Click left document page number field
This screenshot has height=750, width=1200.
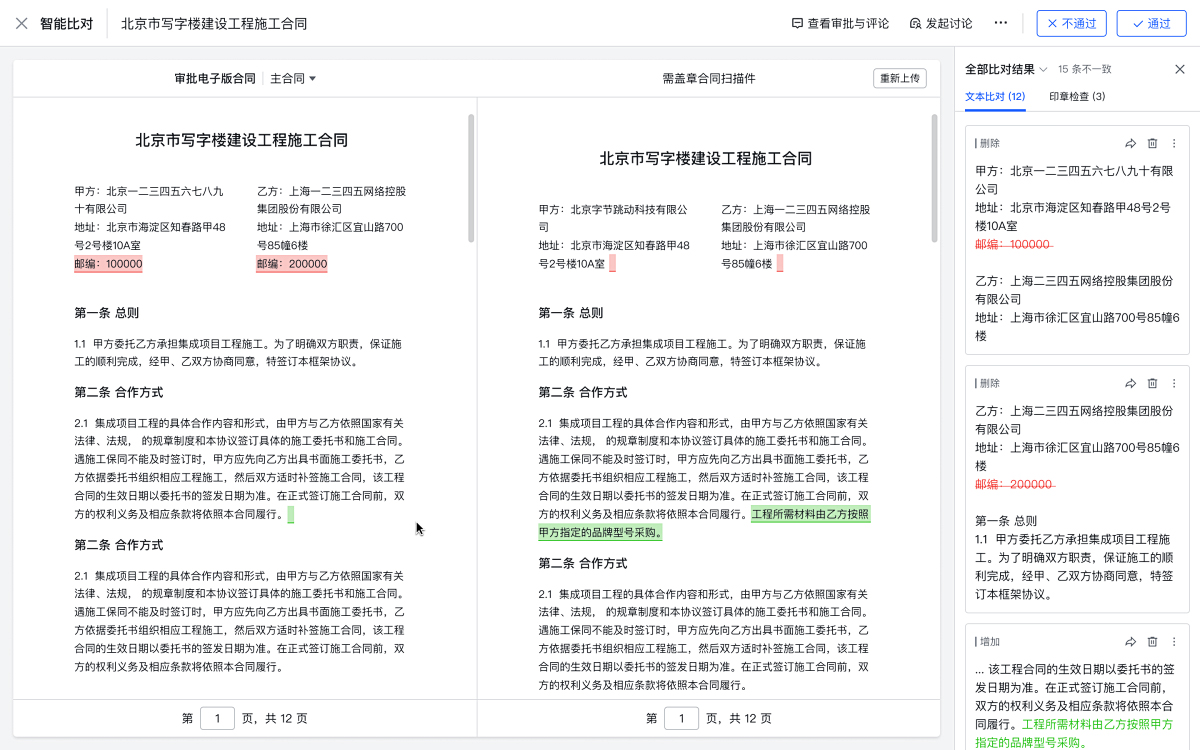click(217, 718)
